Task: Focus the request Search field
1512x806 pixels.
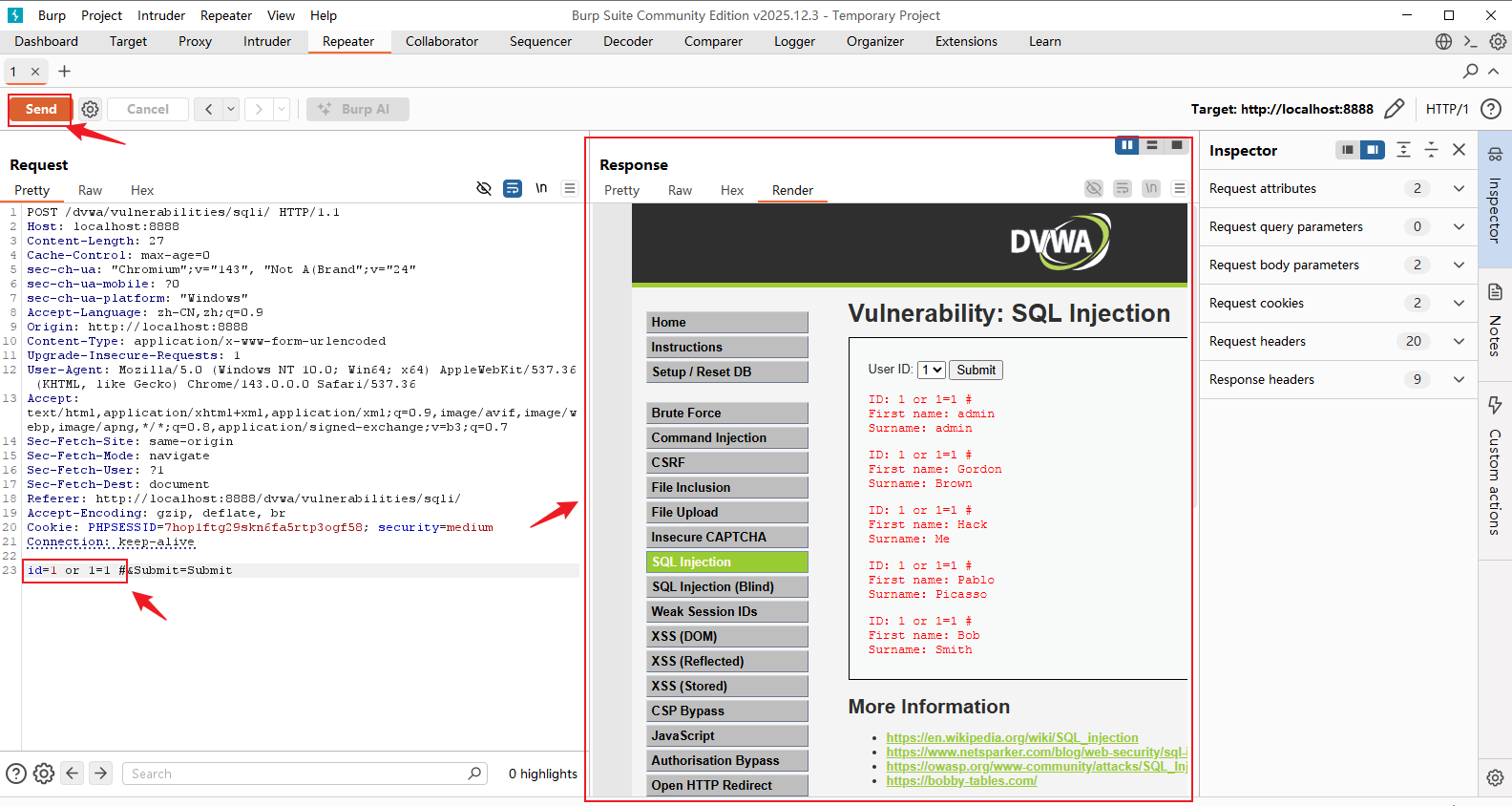Action: [304, 774]
